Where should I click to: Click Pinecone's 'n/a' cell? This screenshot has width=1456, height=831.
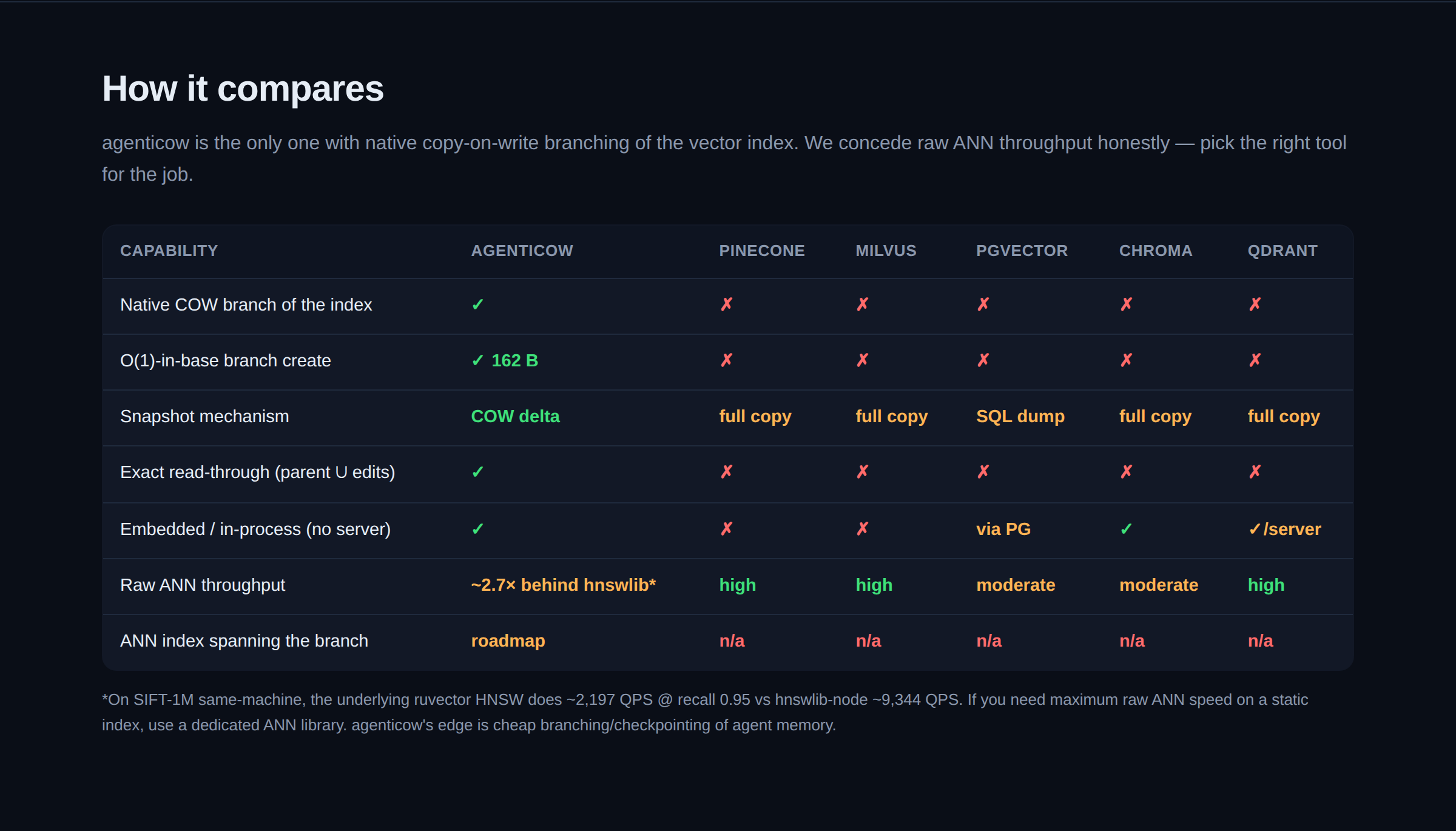tap(732, 641)
